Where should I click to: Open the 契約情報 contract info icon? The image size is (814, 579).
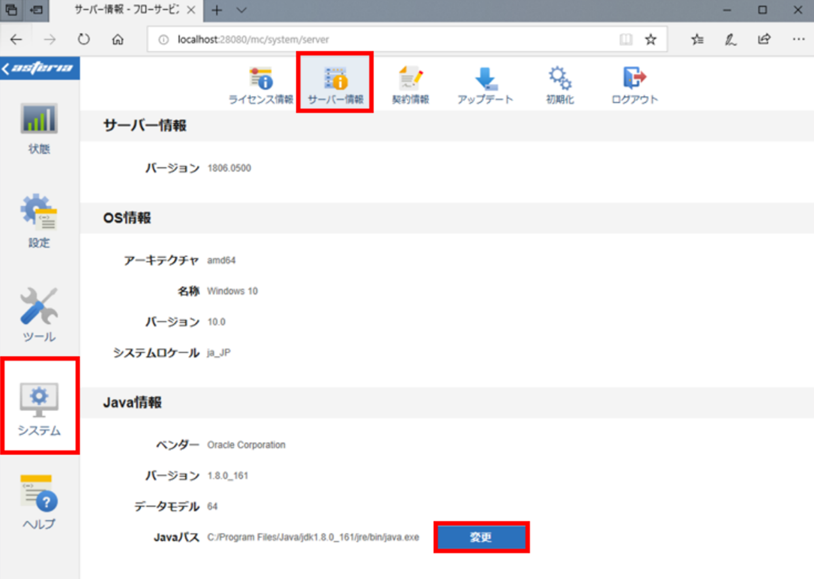[410, 85]
